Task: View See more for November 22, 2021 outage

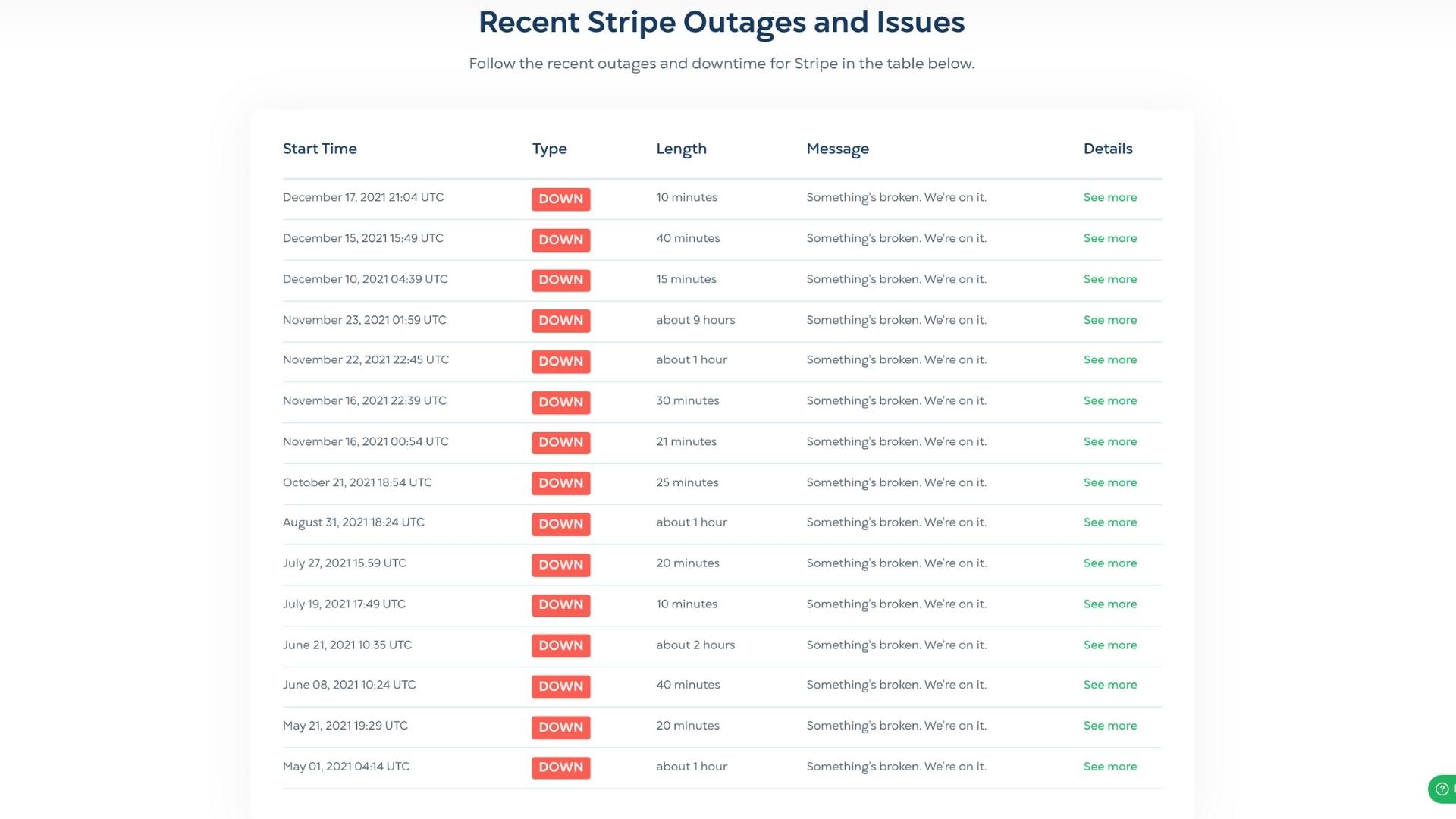Action: pos(1110,359)
